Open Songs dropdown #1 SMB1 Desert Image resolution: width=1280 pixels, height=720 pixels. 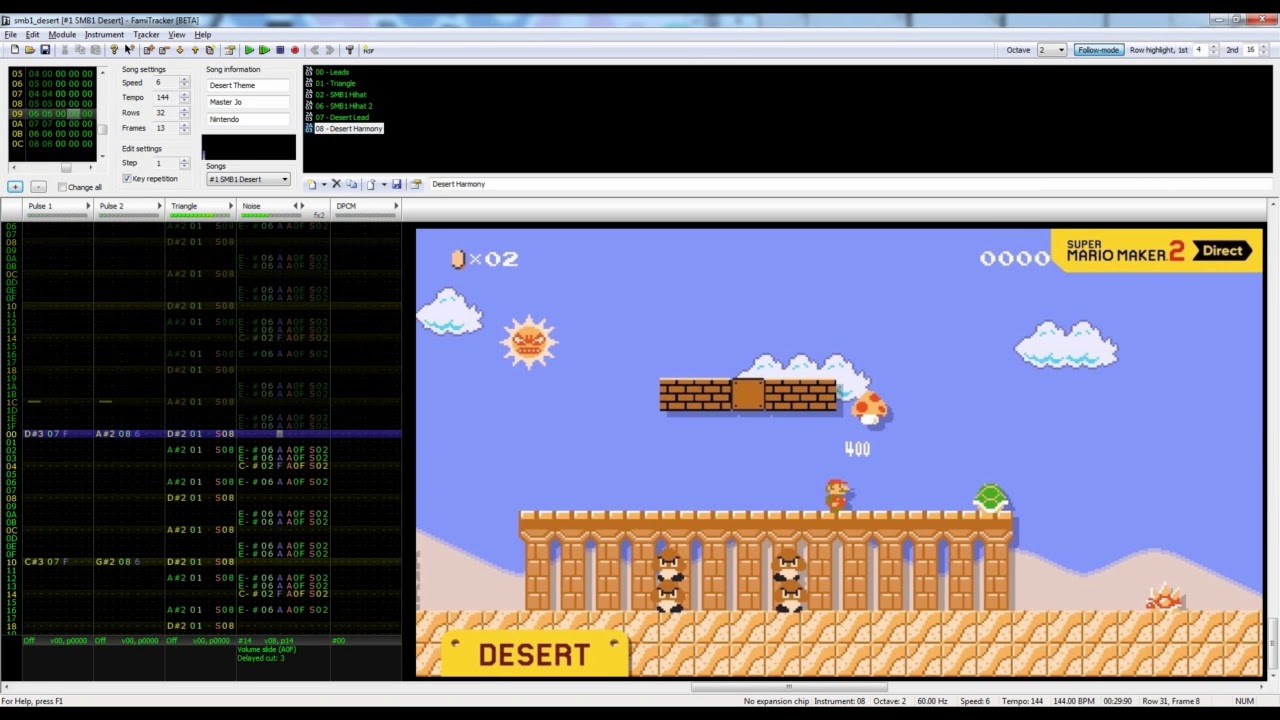(x=248, y=179)
